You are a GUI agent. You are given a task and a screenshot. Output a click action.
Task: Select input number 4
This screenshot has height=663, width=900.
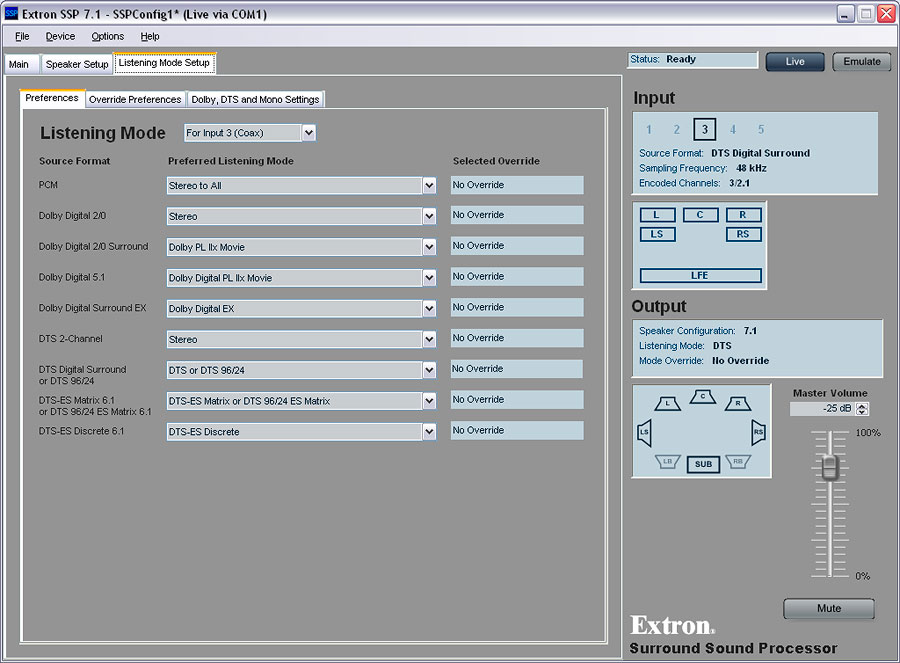(733, 130)
